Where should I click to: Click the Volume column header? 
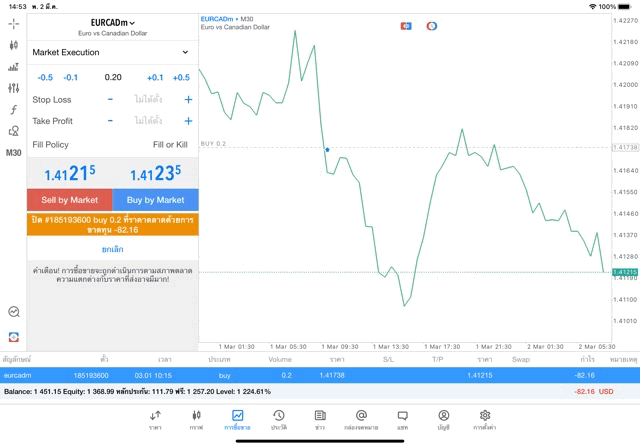pyautogui.click(x=280, y=359)
